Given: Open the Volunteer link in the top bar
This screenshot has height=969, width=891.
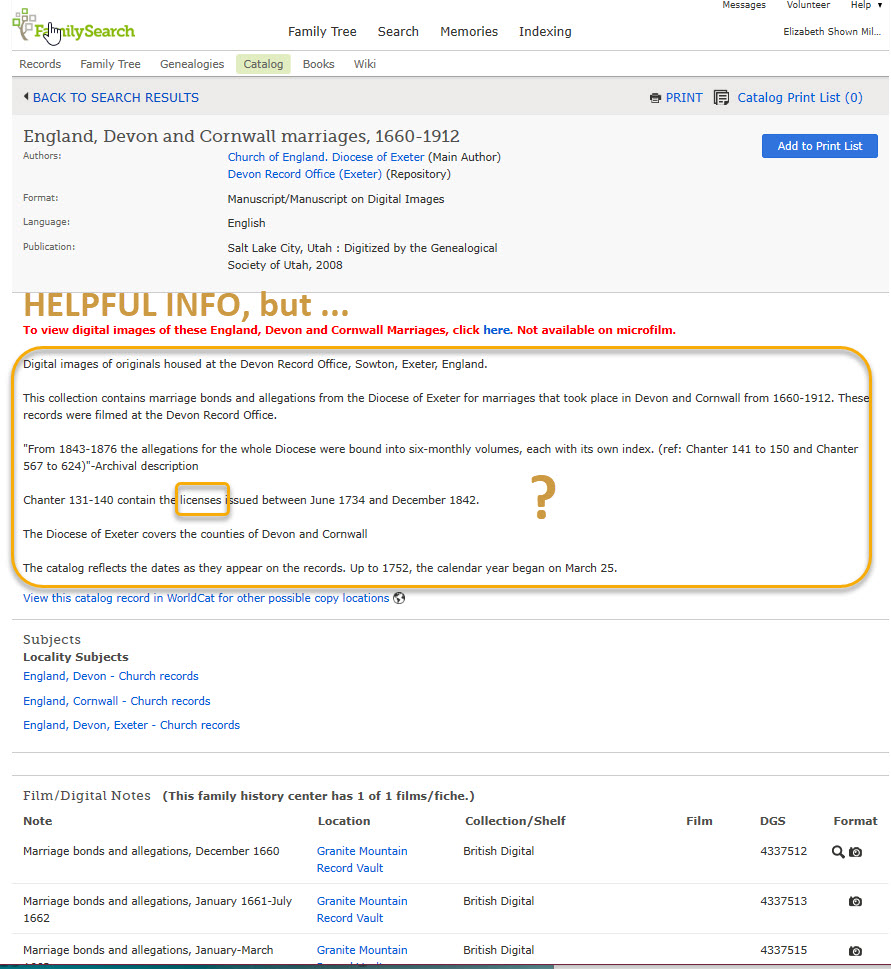Looking at the screenshot, I should 808,5.
